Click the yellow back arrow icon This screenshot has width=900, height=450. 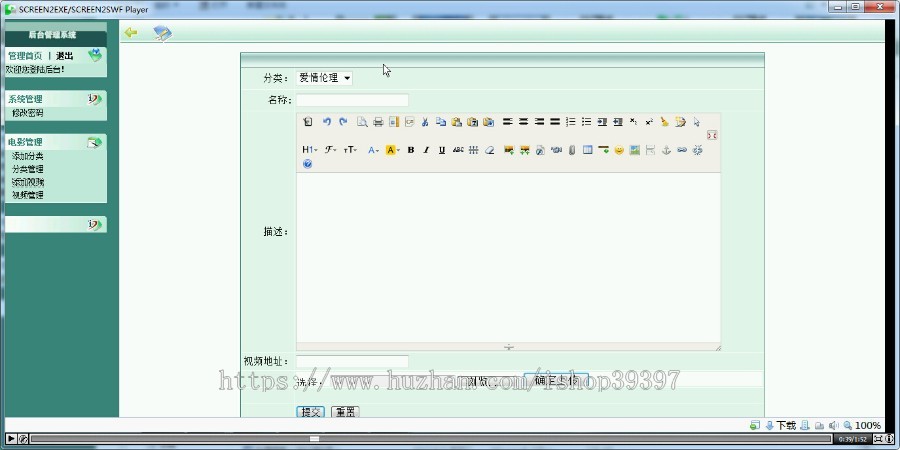[131, 33]
